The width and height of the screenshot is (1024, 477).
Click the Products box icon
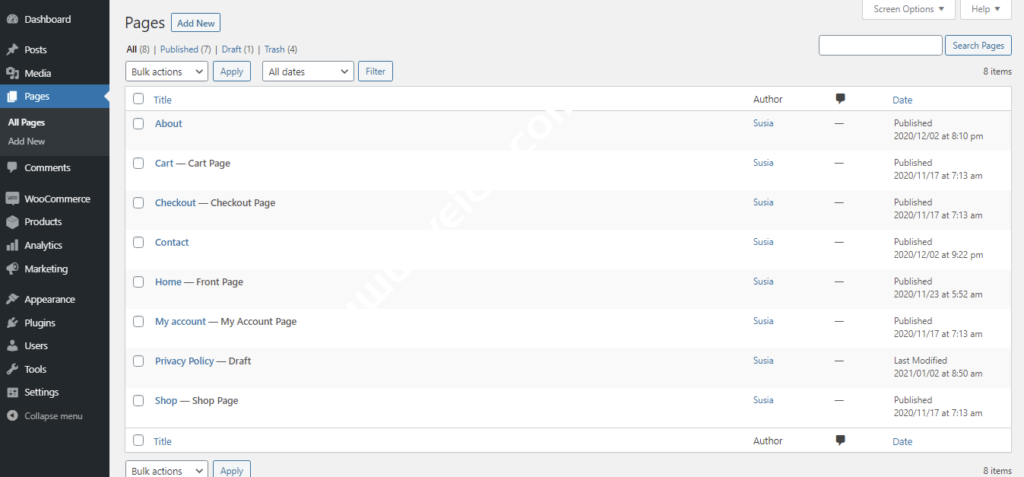pyautogui.click(x=12, y=222)
